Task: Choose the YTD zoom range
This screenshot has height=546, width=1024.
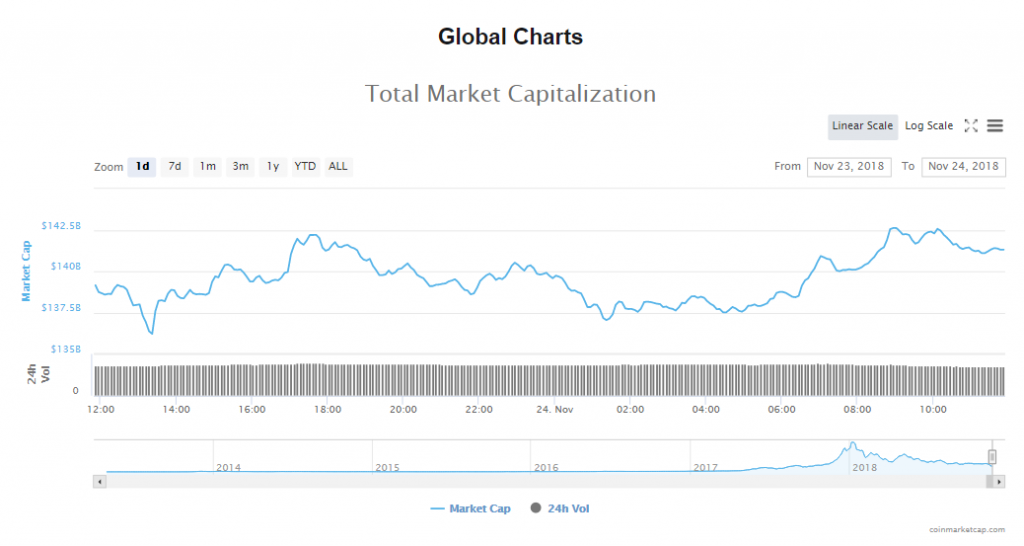Action: [x=305, y=166]
